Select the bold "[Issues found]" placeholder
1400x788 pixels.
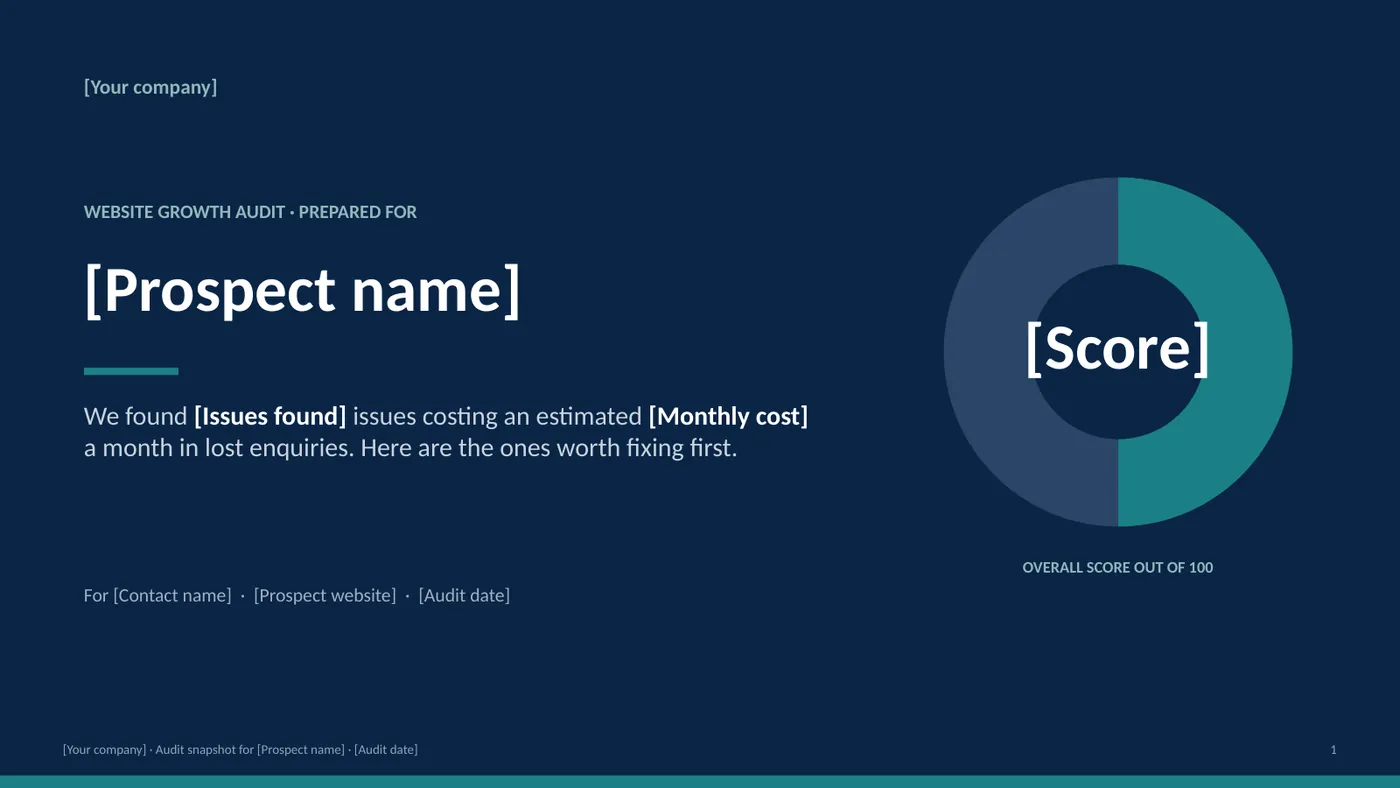click(x=270, y=416)
